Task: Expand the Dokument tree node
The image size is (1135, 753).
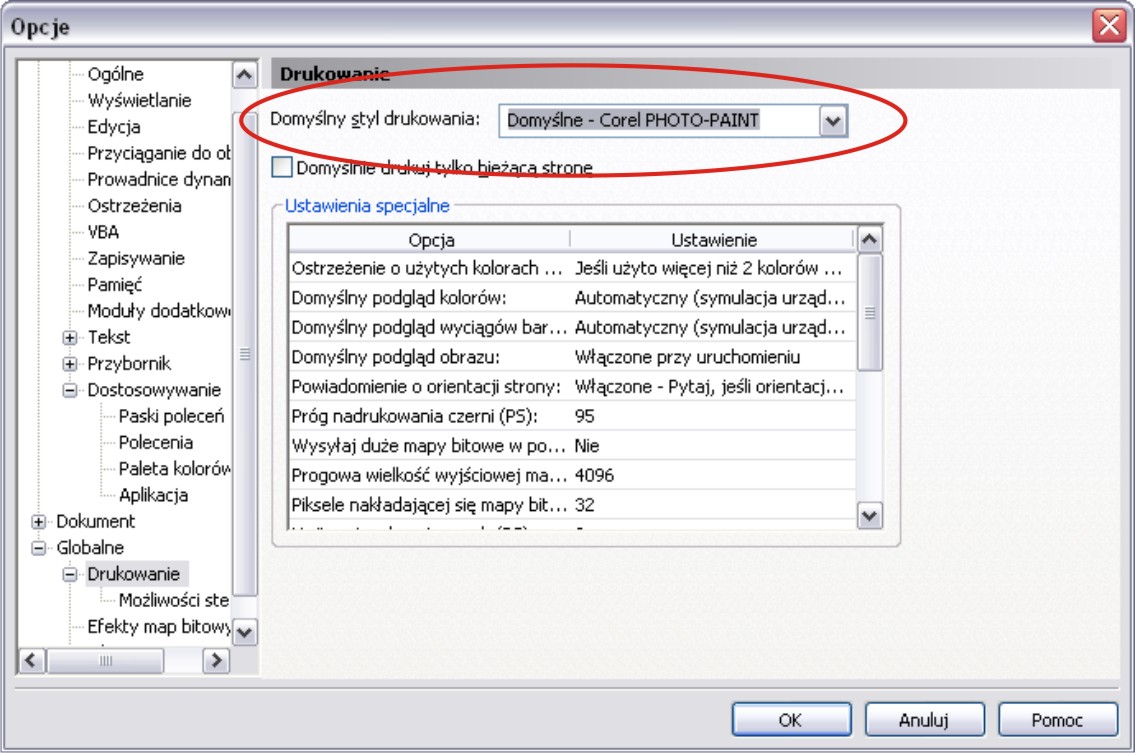Action: 39,521
